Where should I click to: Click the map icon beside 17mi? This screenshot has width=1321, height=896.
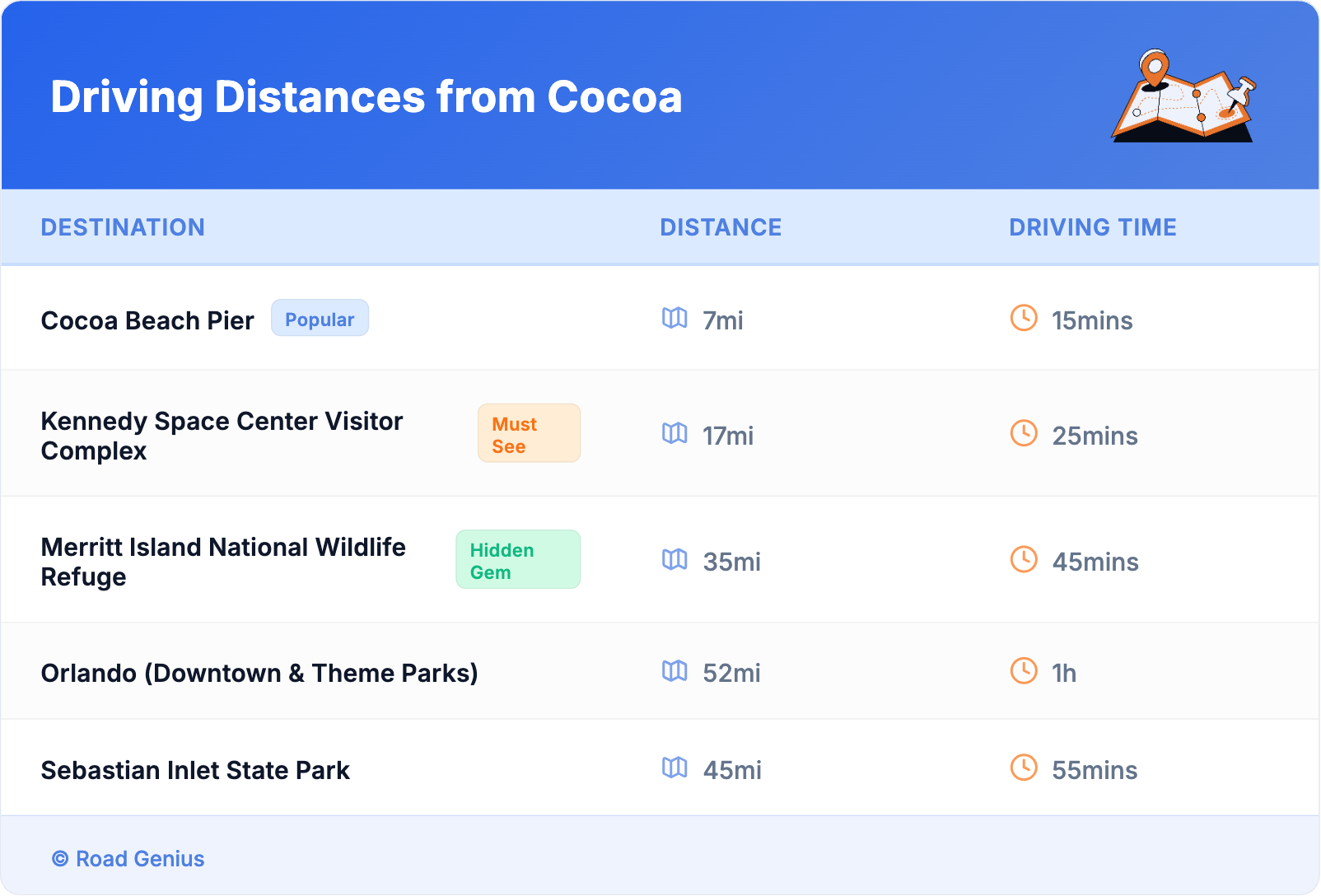click(675, 433)
